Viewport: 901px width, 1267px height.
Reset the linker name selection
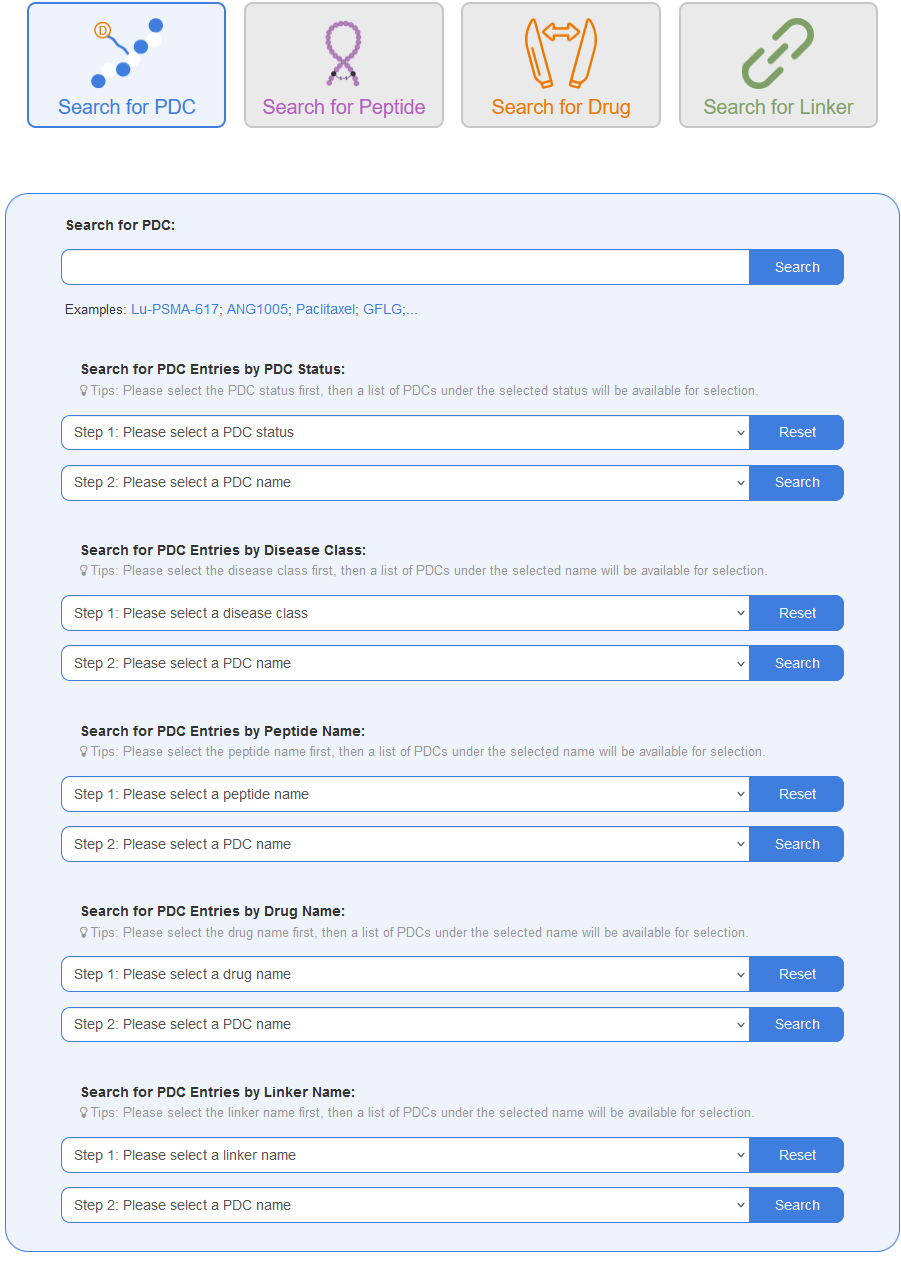coord(797,1156)
